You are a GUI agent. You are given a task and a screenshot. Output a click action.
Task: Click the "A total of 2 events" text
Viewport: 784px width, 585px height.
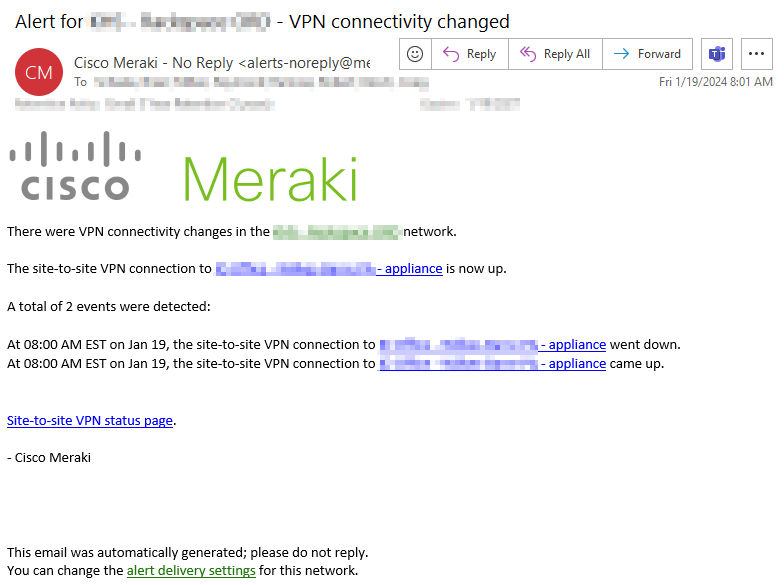tap(109, 307)
